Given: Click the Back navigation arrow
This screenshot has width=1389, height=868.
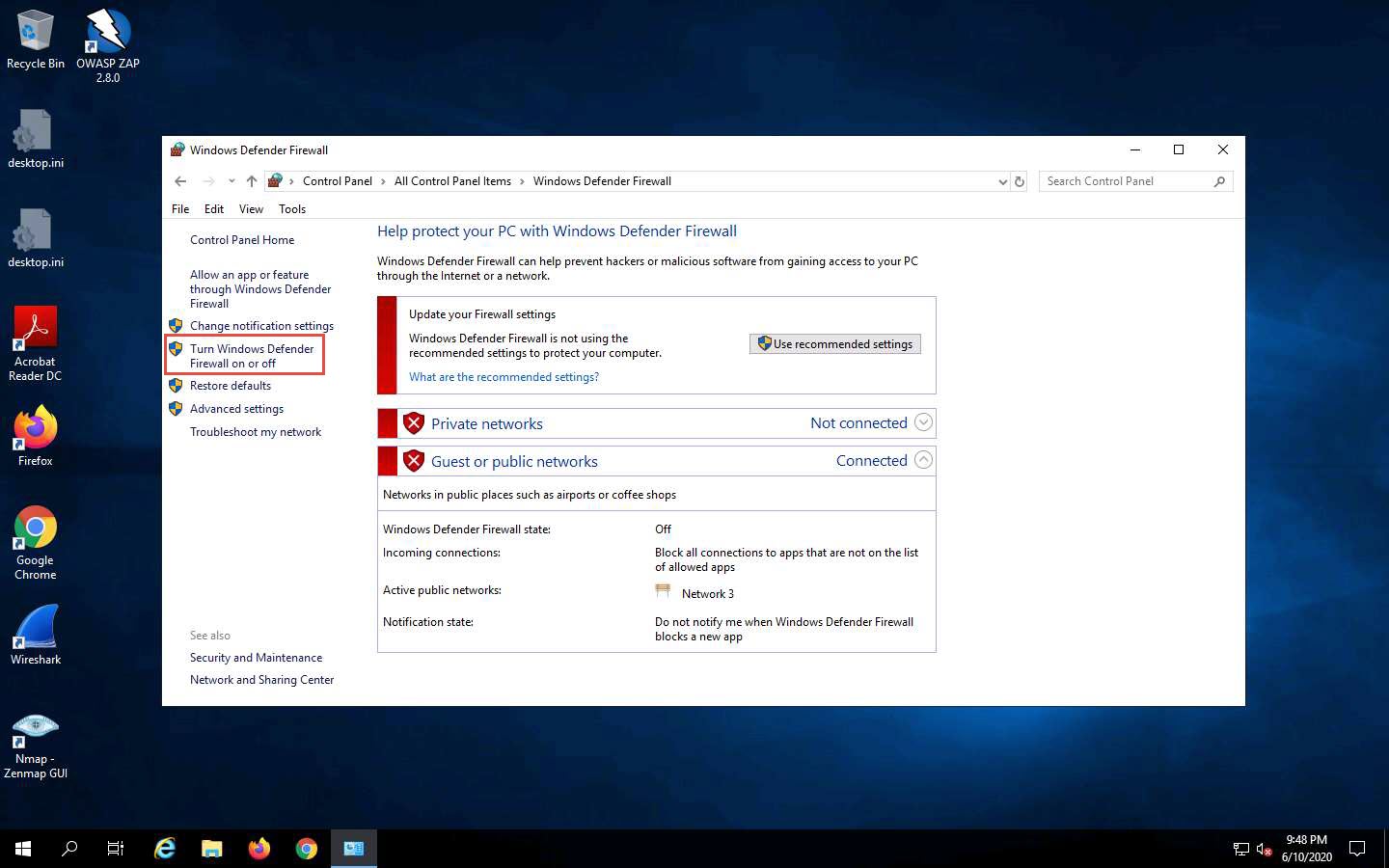Looking at the screenshot, I should coord(180,181).
